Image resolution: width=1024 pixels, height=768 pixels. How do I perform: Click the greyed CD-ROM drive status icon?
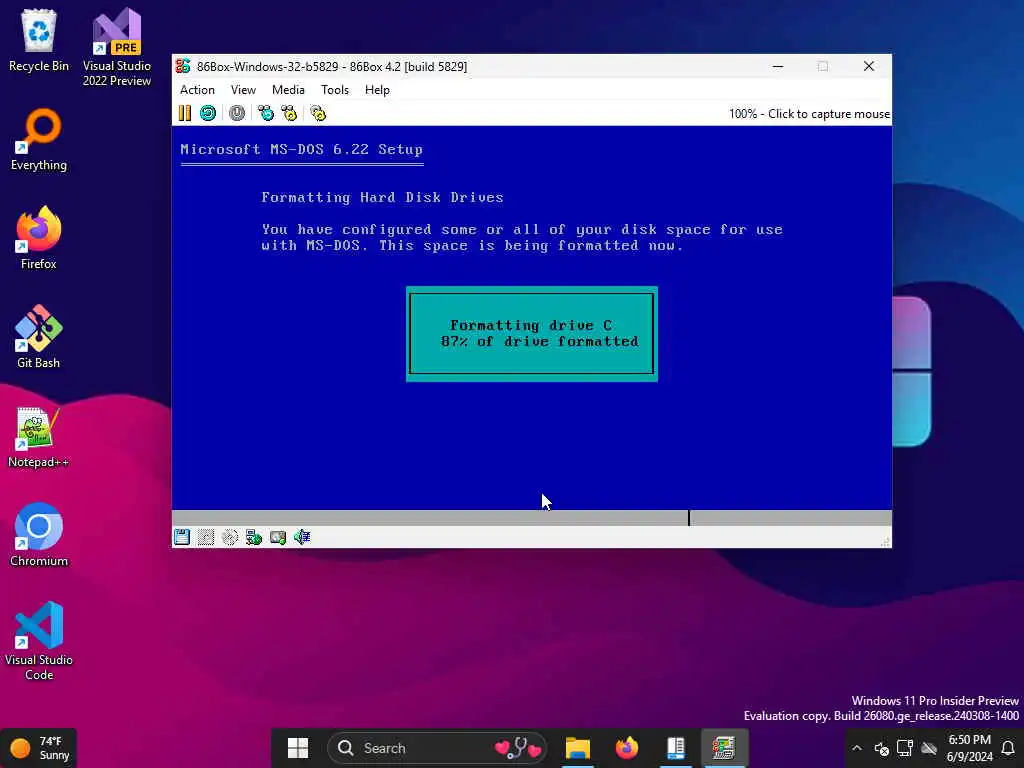tap(230, 537)
